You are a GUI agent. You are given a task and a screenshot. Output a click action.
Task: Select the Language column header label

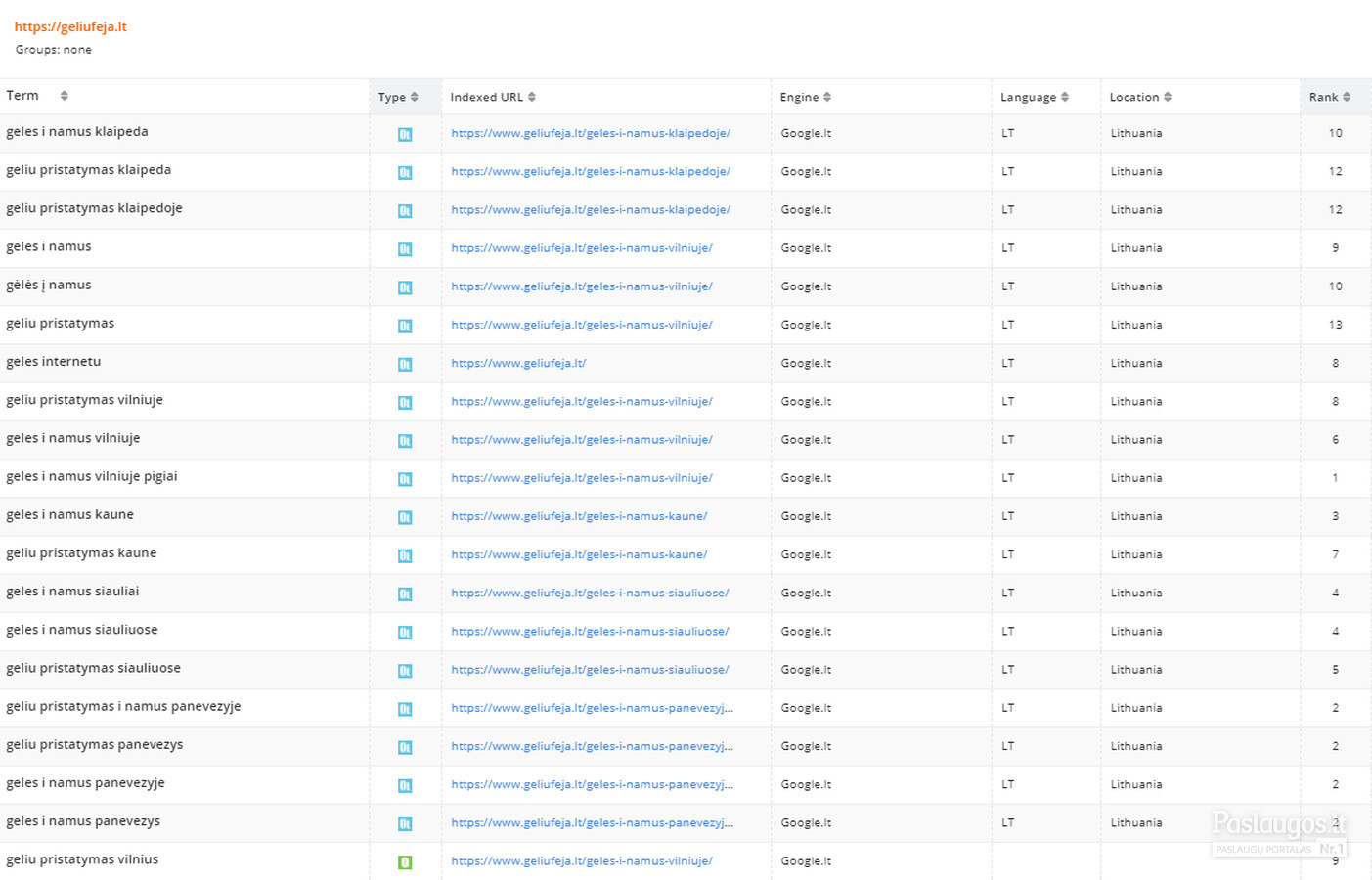[1028, 97]
